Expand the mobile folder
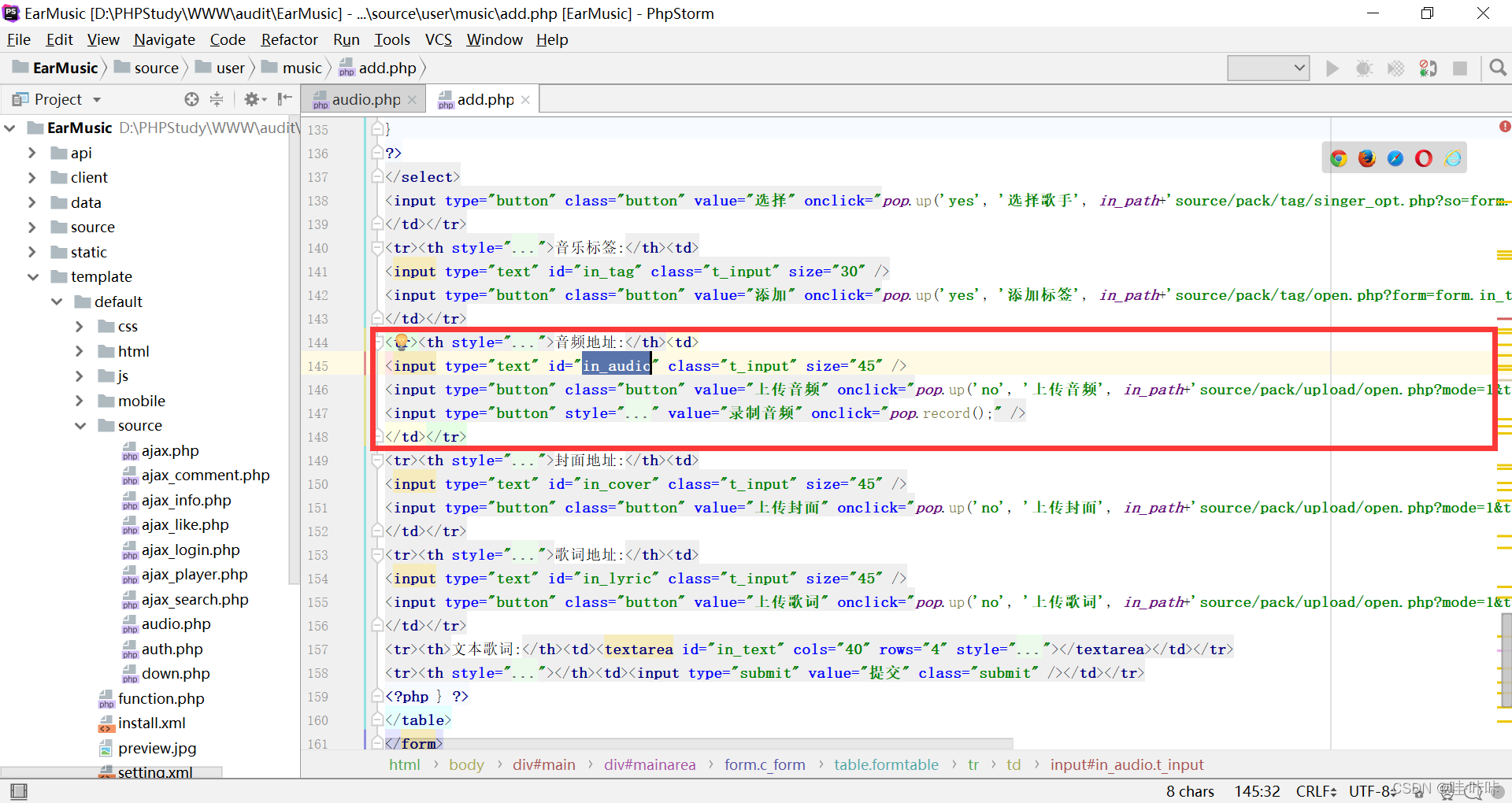Viewport: 1512px width, 803px height. pos(80,401)
